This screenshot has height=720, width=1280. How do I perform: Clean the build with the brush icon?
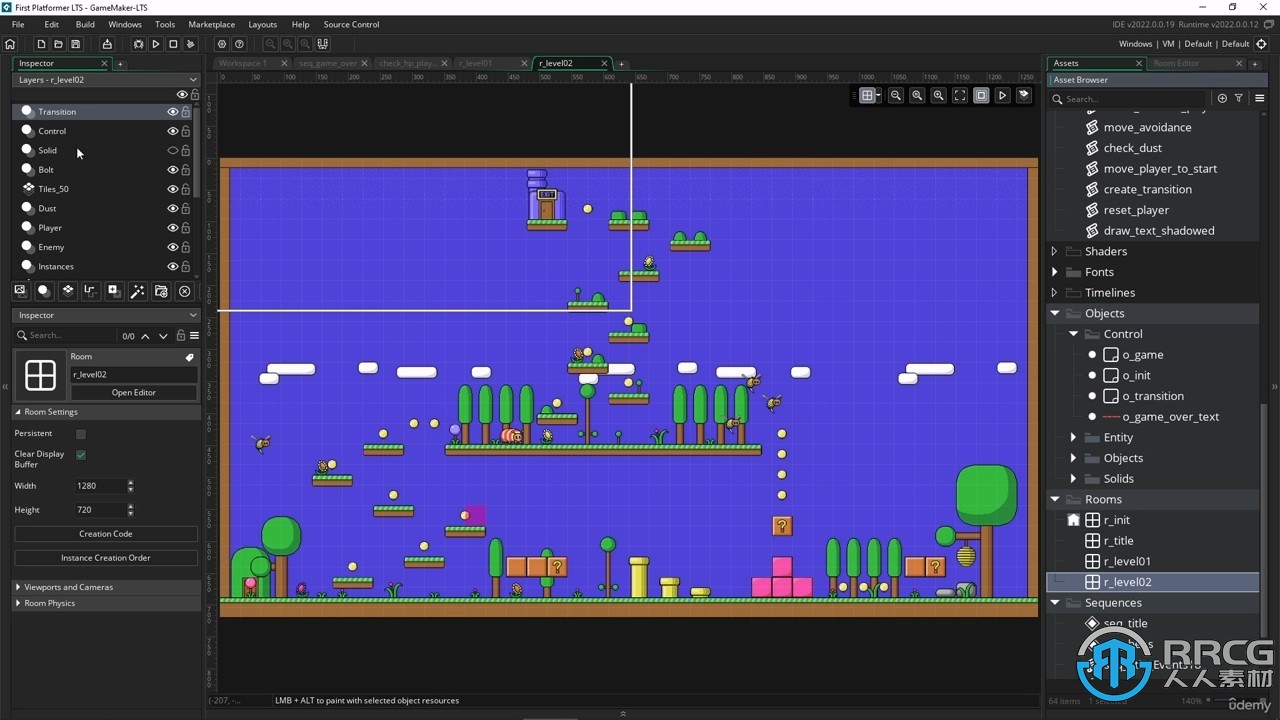pyautogui.click(x=190, y=44)
